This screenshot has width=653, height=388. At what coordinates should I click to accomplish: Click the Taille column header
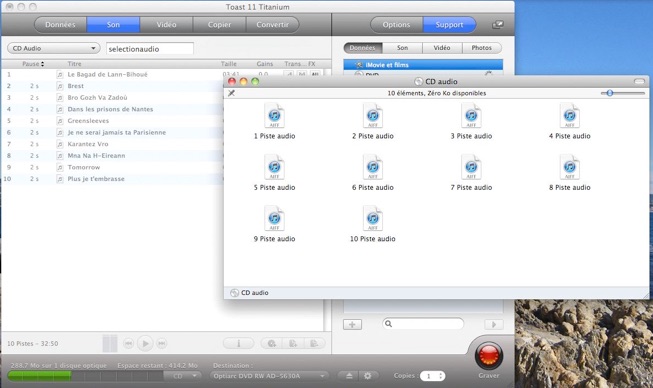tap(229, 64)
